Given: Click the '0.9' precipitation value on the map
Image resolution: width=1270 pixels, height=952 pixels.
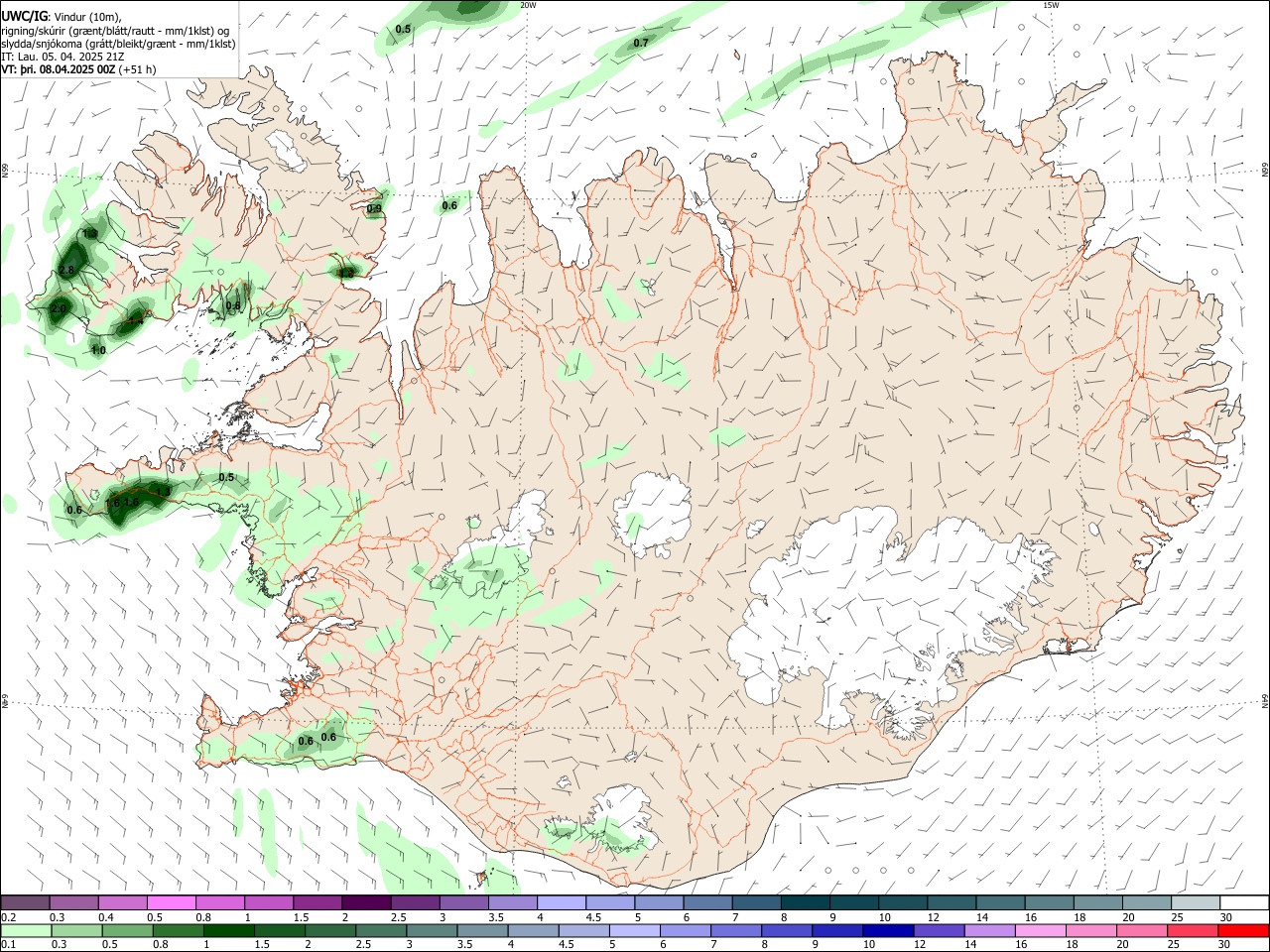Looking at the screenshot, I should (x=374, y=209).
